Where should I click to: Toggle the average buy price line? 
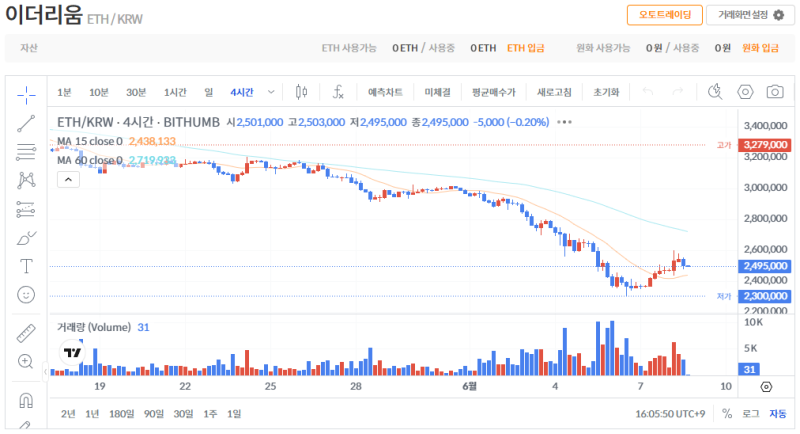click(x=493, y=92)
